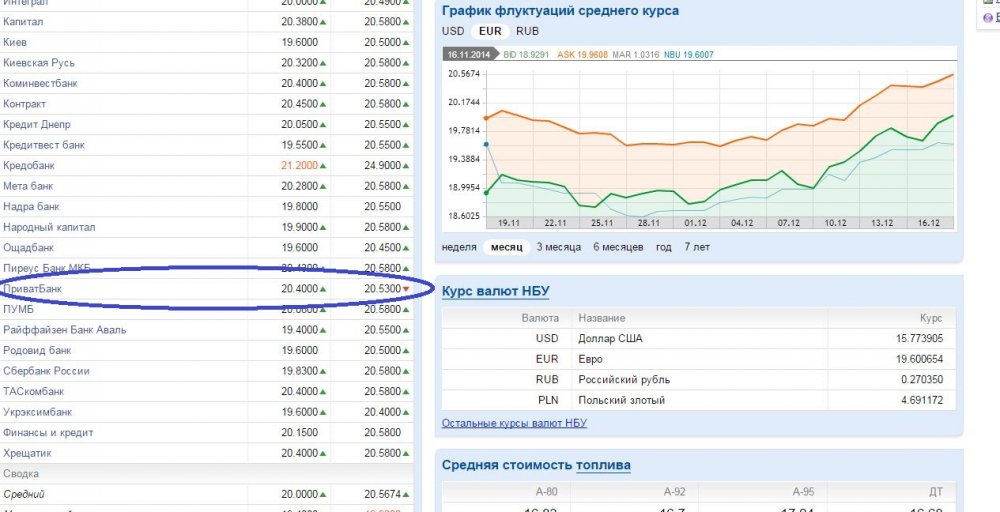Viewport: 1000px width, 512px height.
Task: Open the топлива fuel price link
Action: pyautogui.click(x=603, y=465)
